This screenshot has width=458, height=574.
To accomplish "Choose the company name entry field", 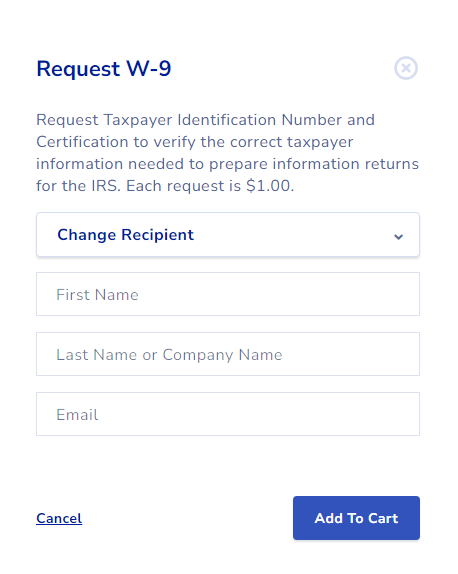I will (228, 354).
